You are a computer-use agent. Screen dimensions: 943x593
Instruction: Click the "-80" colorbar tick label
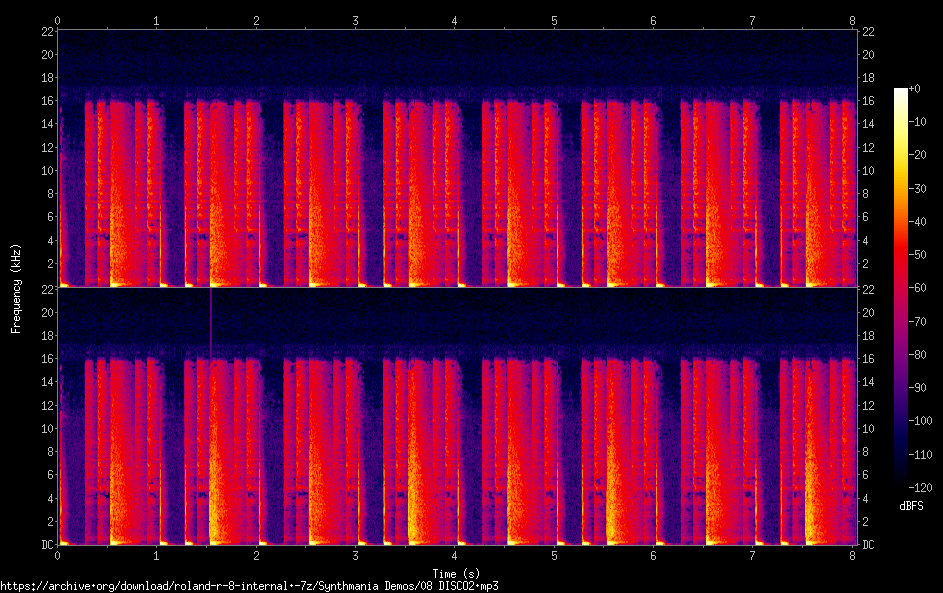point(918,355)
